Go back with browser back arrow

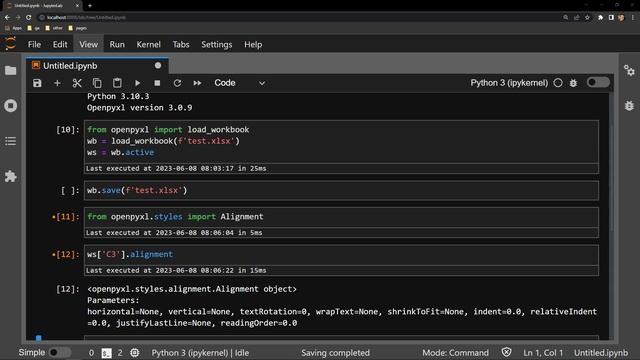pyautogui.click(x=7, y=18)
